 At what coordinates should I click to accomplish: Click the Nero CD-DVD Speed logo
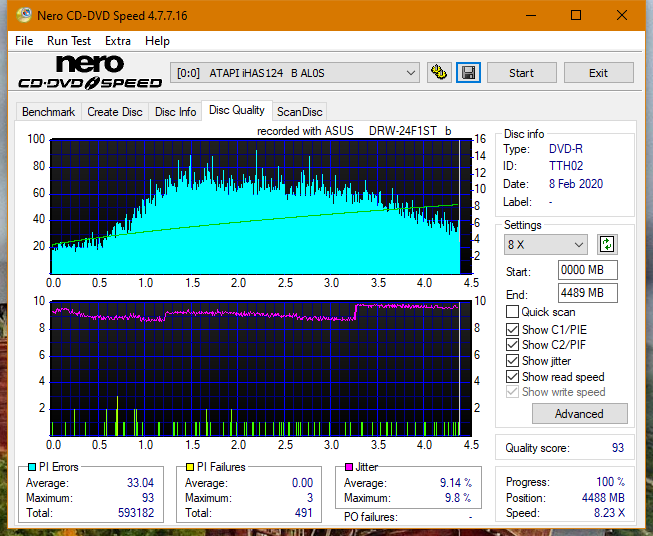pyautogui.click(x=90, y=72)
